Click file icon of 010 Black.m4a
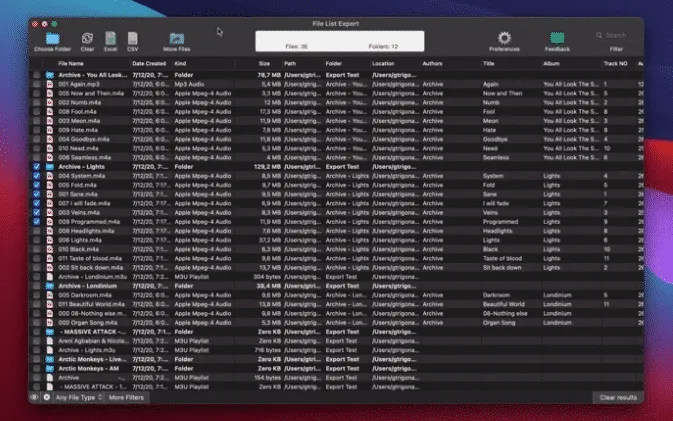Screen dimensions: 673x421 (50, 249)
